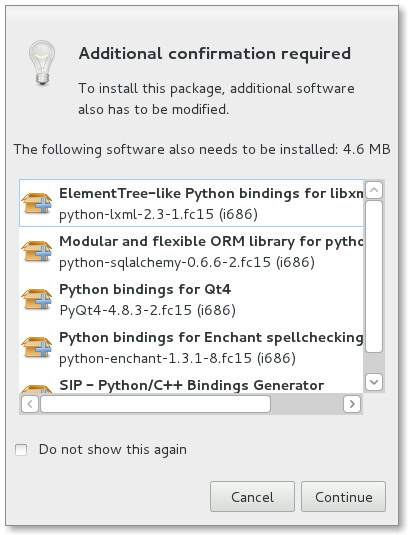
Task: Continue with the installation
Action: 344,497
